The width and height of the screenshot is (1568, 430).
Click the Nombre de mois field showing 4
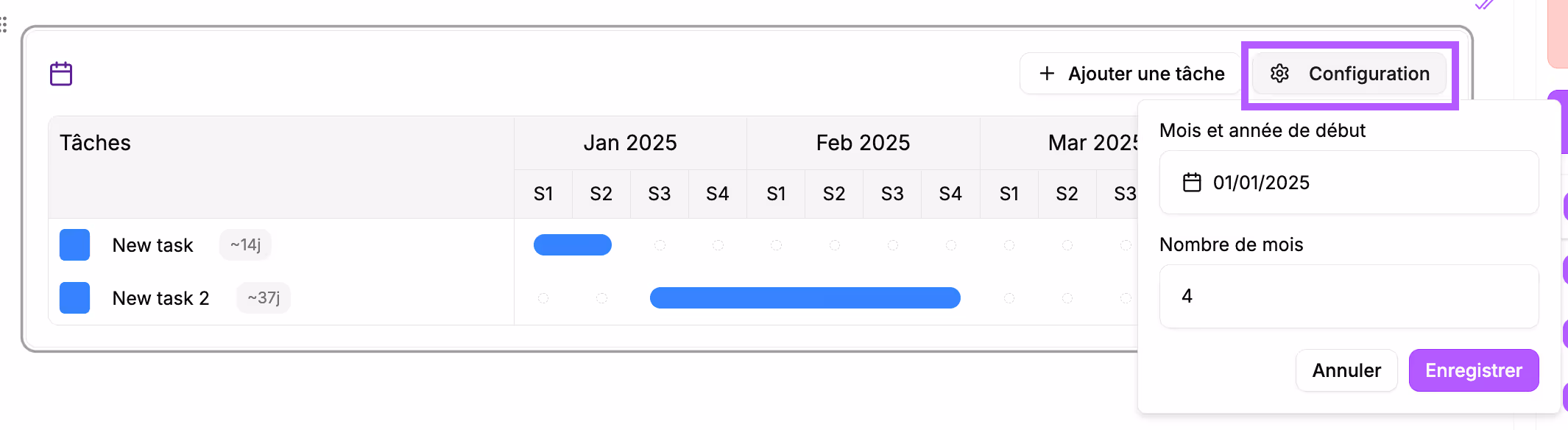click(1349, 296)
